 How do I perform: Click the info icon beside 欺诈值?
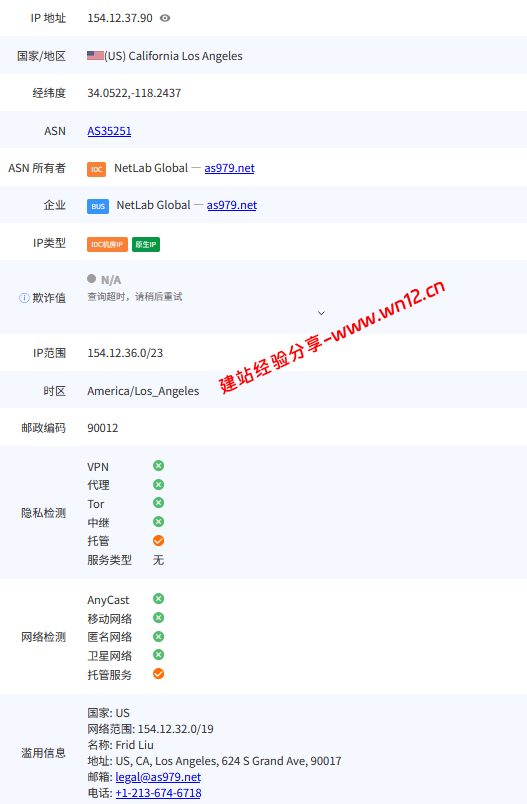[x=24, y=298]
